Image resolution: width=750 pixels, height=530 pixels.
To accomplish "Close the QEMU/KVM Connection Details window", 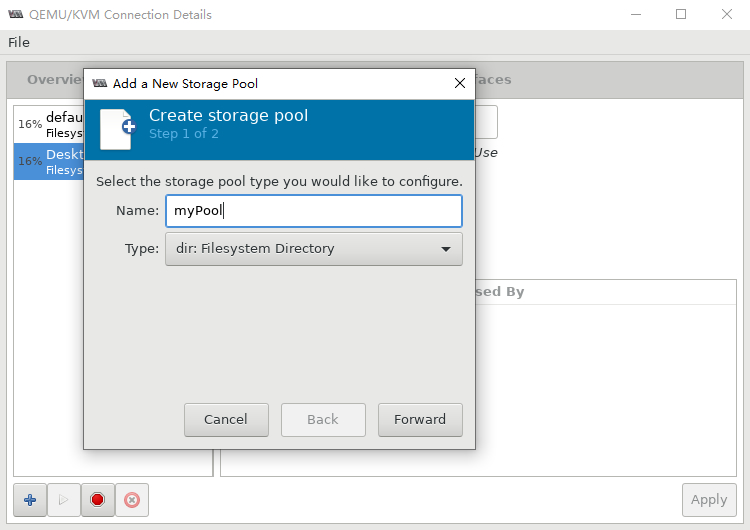I will point(727,14).
